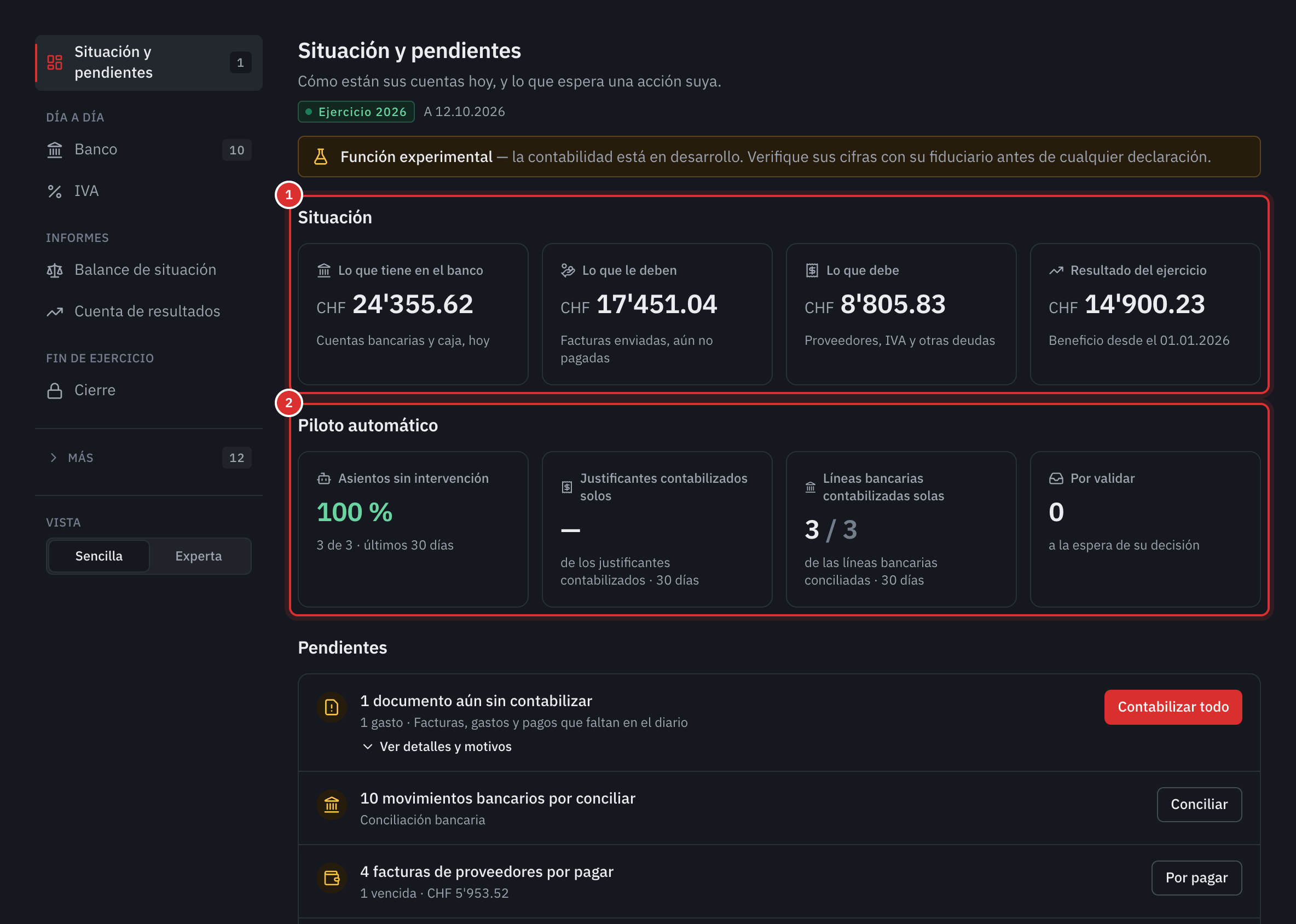The width and height of the screenshot is (1296, 924).
Task: Open the Cierre page
Action: pyautogui.click(x=149, y=391)
